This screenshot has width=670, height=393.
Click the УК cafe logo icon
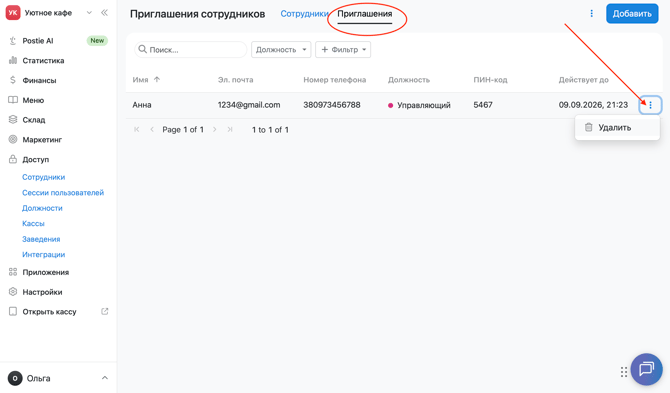pyautogui.click(x=13, y=13)
